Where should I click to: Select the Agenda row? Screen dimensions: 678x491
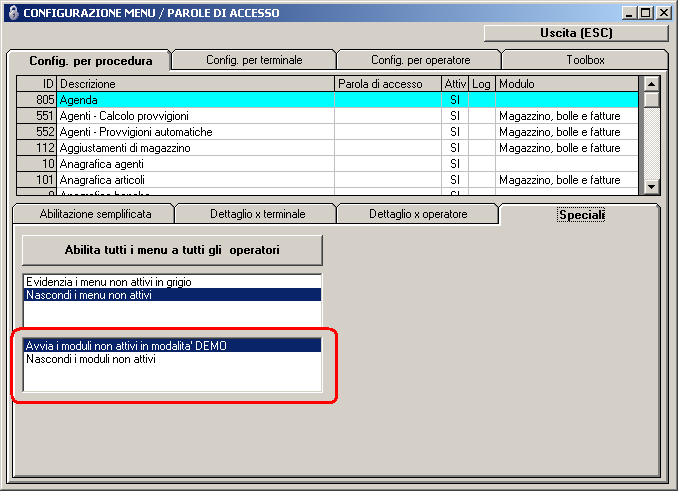[x=327, y=100]
